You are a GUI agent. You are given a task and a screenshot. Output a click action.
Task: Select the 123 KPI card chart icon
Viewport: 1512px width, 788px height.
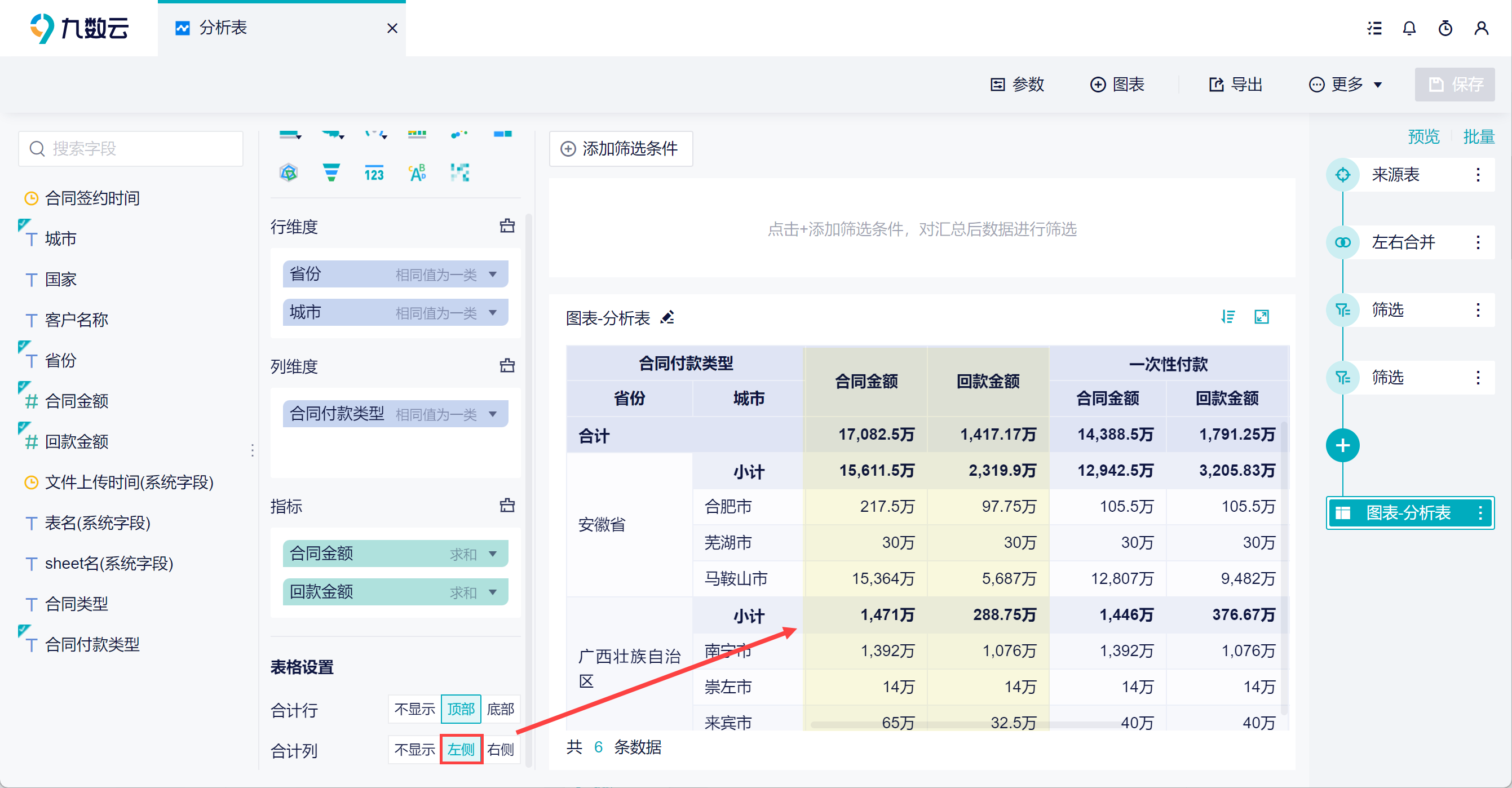click(x=374, y=173)
